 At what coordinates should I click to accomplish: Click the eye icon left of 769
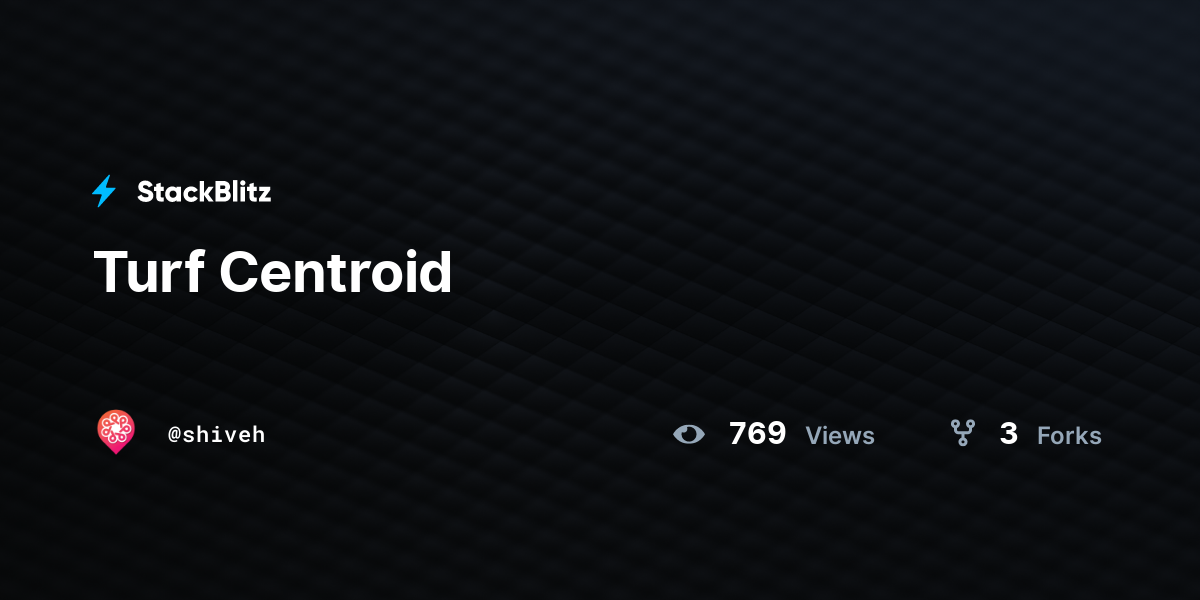point(689,434)
